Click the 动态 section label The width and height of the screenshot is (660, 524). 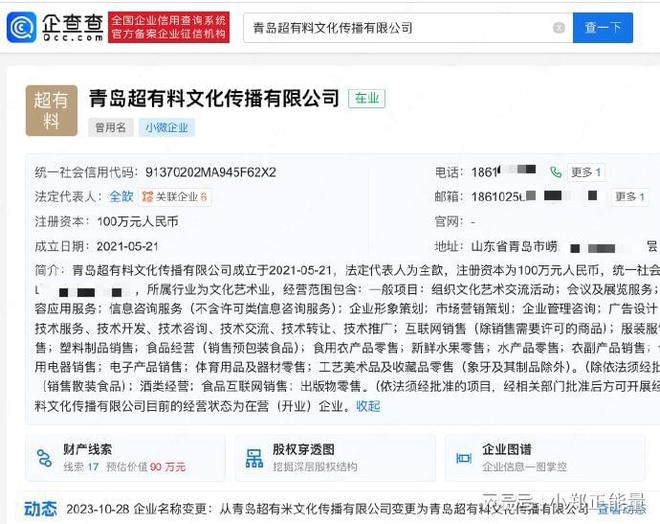(x=40, y=509)
